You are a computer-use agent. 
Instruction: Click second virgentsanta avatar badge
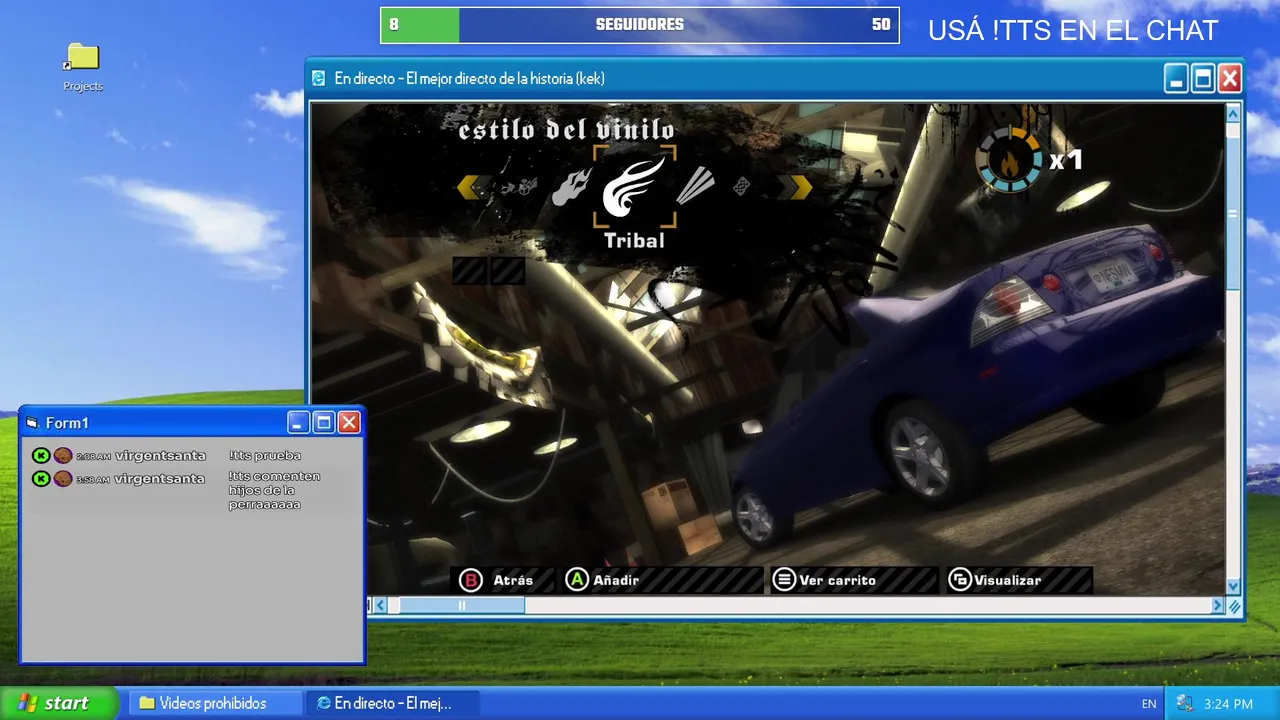coord(63,479)
